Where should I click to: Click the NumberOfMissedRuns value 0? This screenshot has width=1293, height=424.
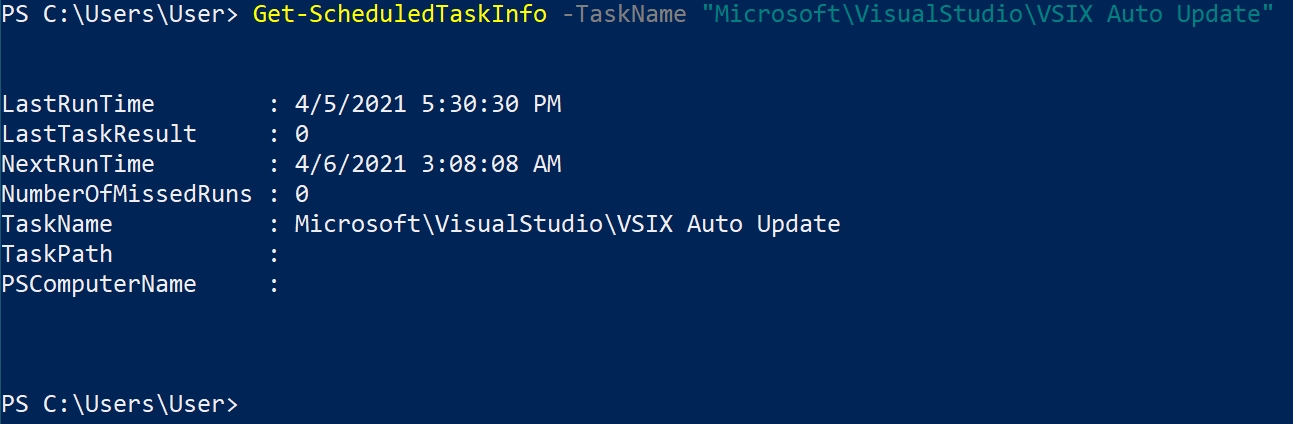point(302,194)
